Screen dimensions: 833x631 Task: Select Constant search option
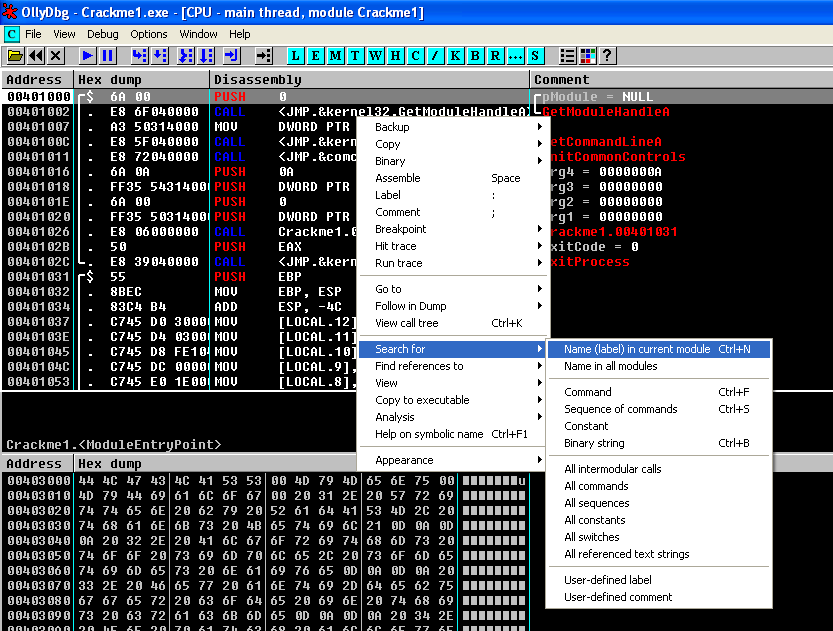[659, 426]
